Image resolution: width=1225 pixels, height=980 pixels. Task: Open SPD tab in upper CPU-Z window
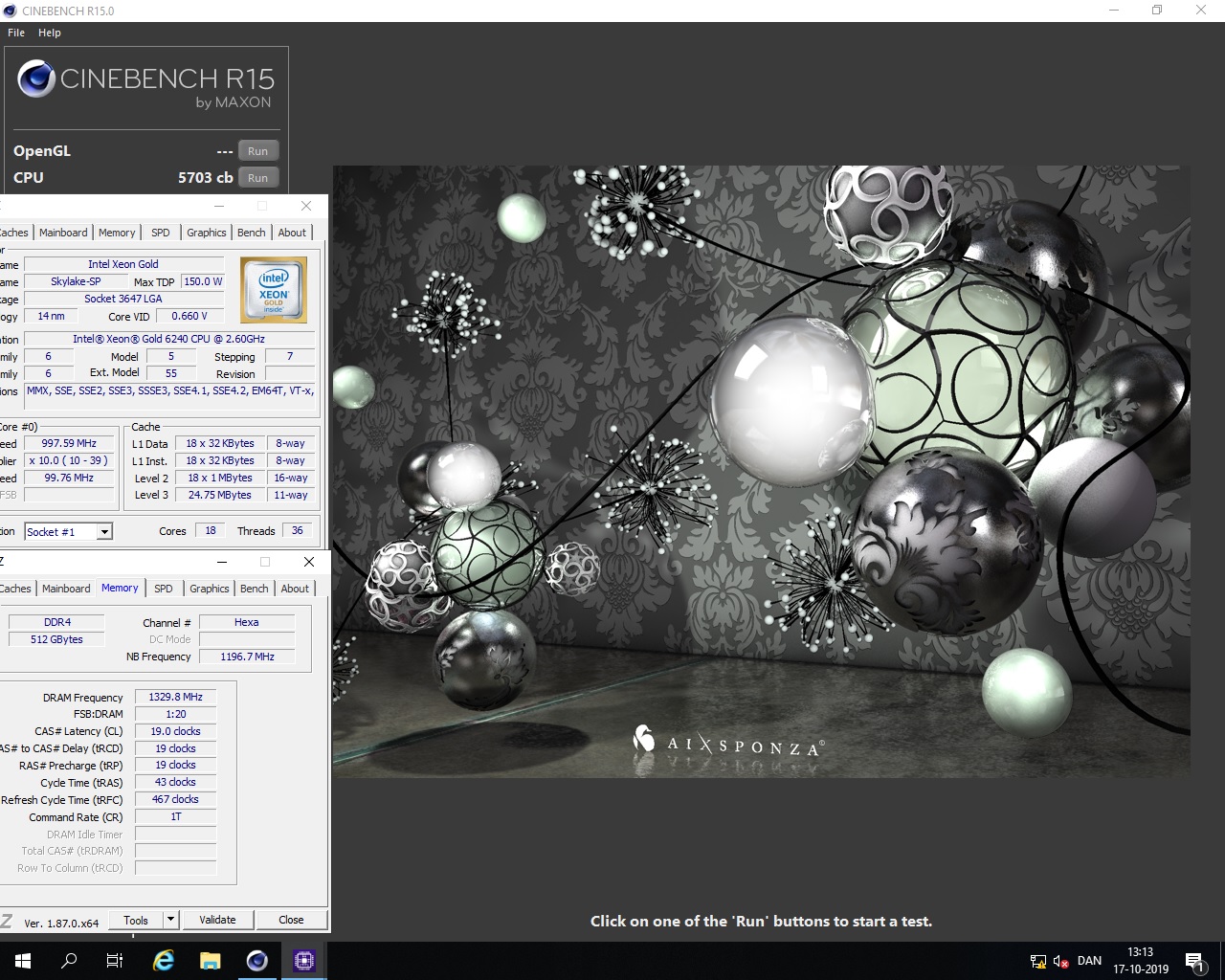[161, 233]
